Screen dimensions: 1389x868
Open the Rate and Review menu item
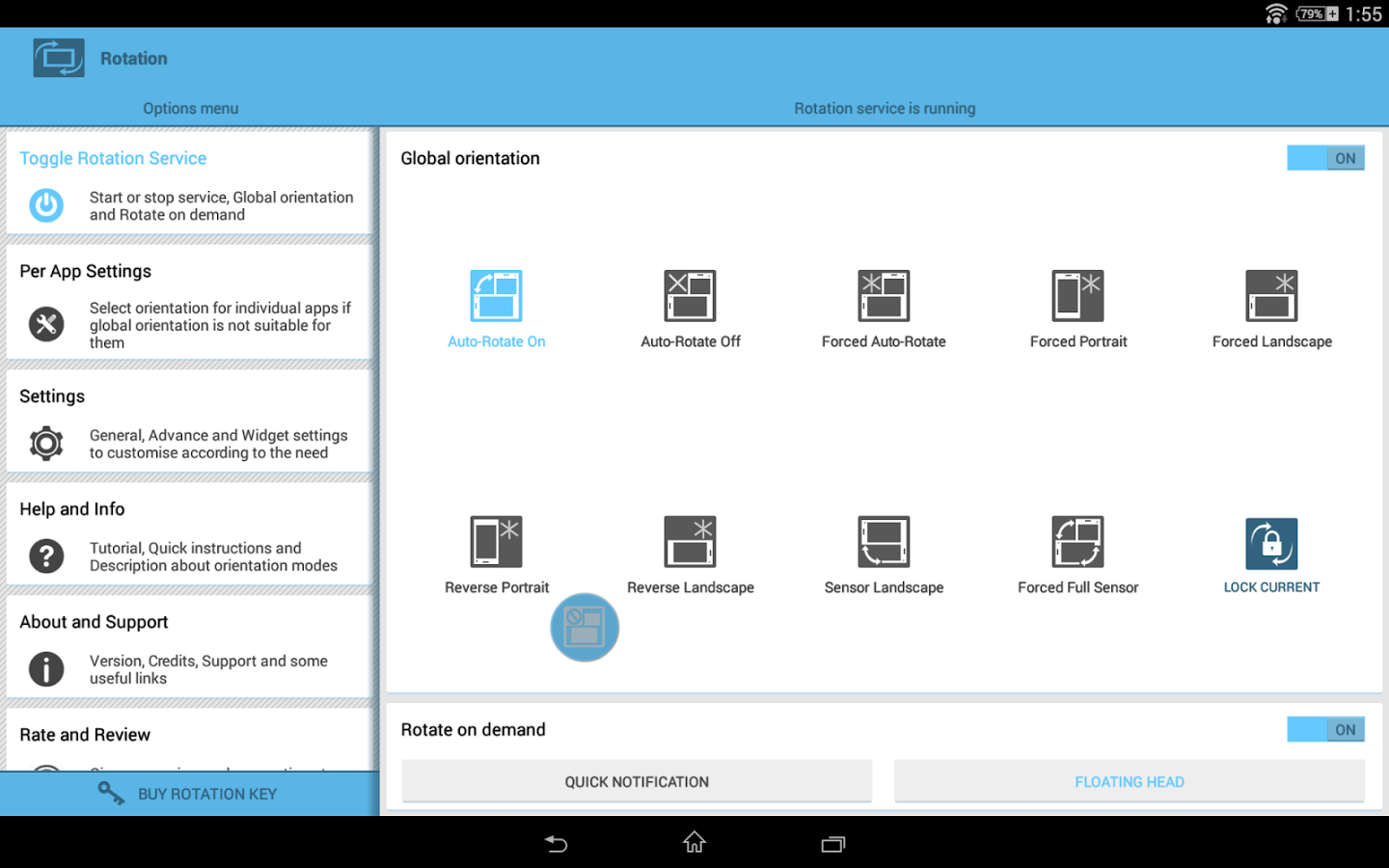point(189,740)
